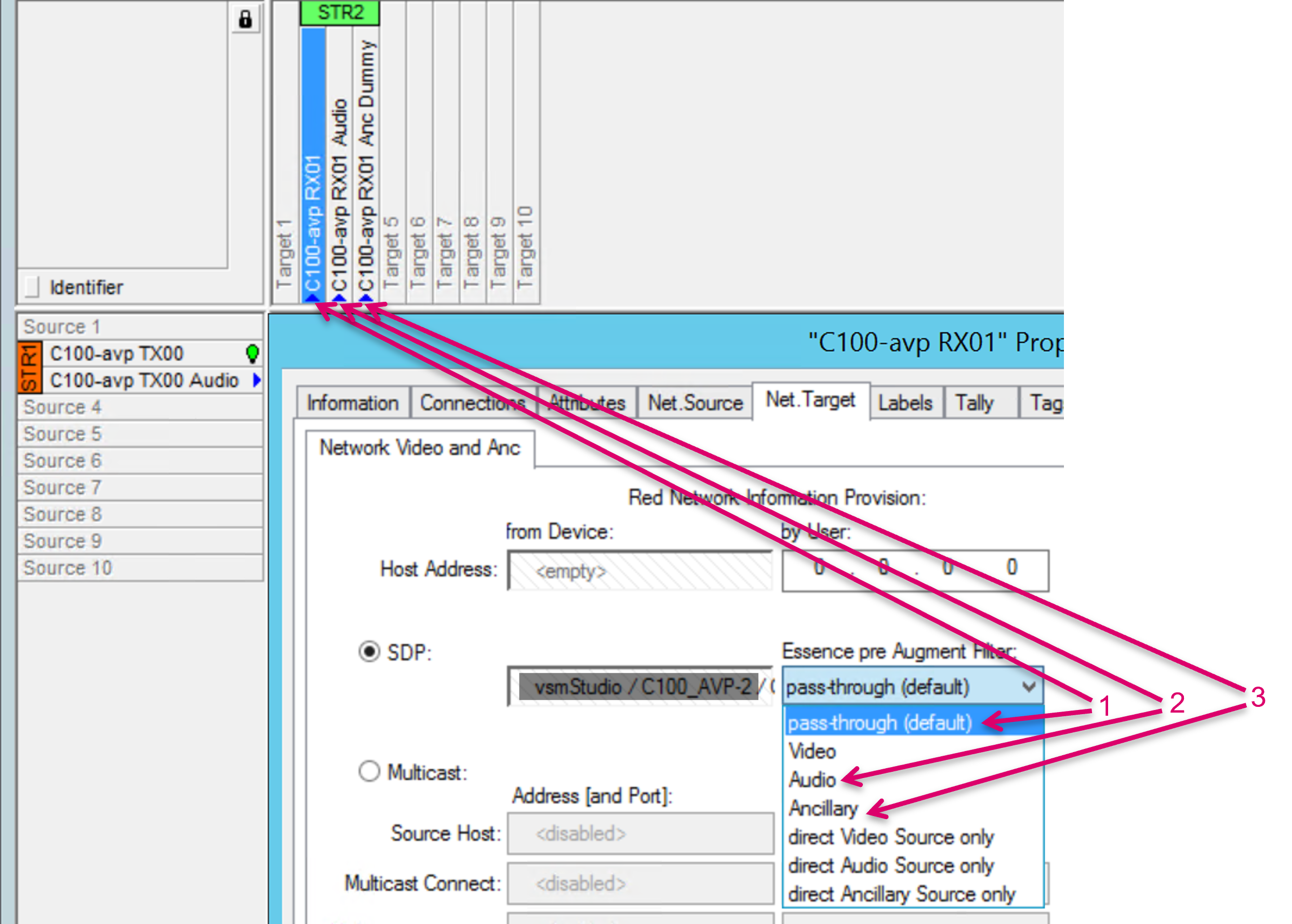1292x924 pixels.
Task: Click green tally indicator on C100-avp TX00
Action: pos(252,353)
